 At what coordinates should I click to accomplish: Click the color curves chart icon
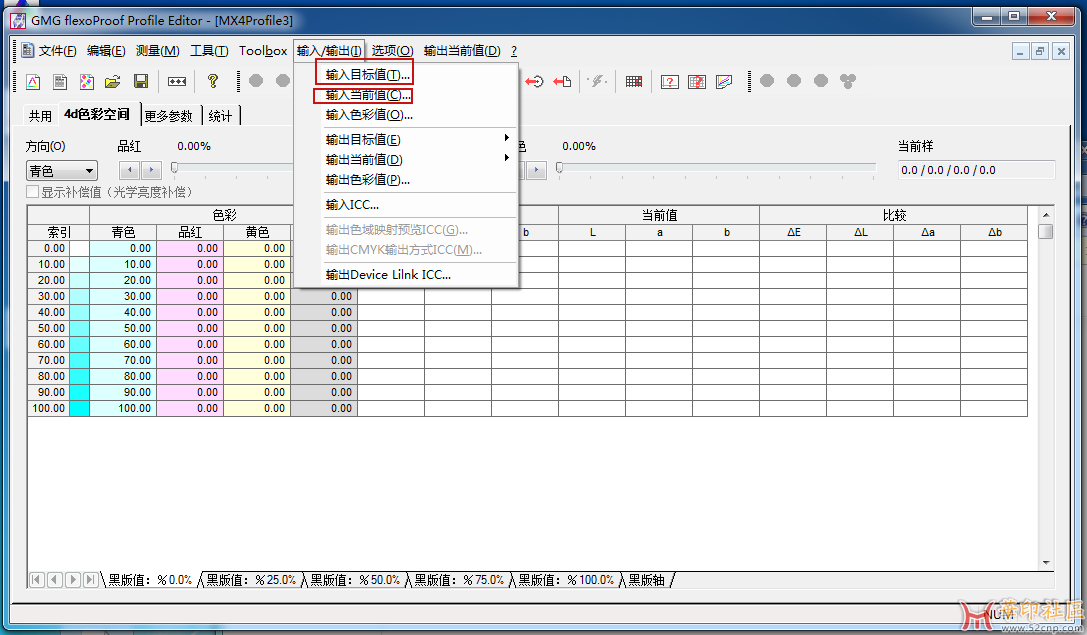[x=724, y=82]
